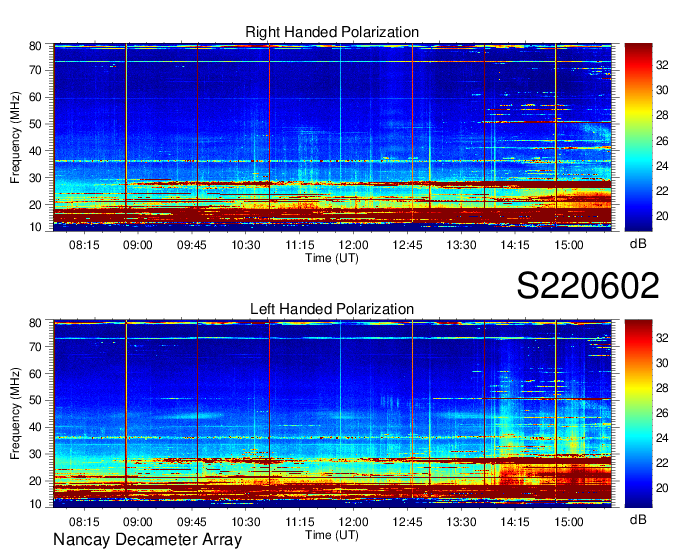680x552 pixels.
Task: Click the "13:30" time tick under the Left Handed plot
Action: pos(461,522)
